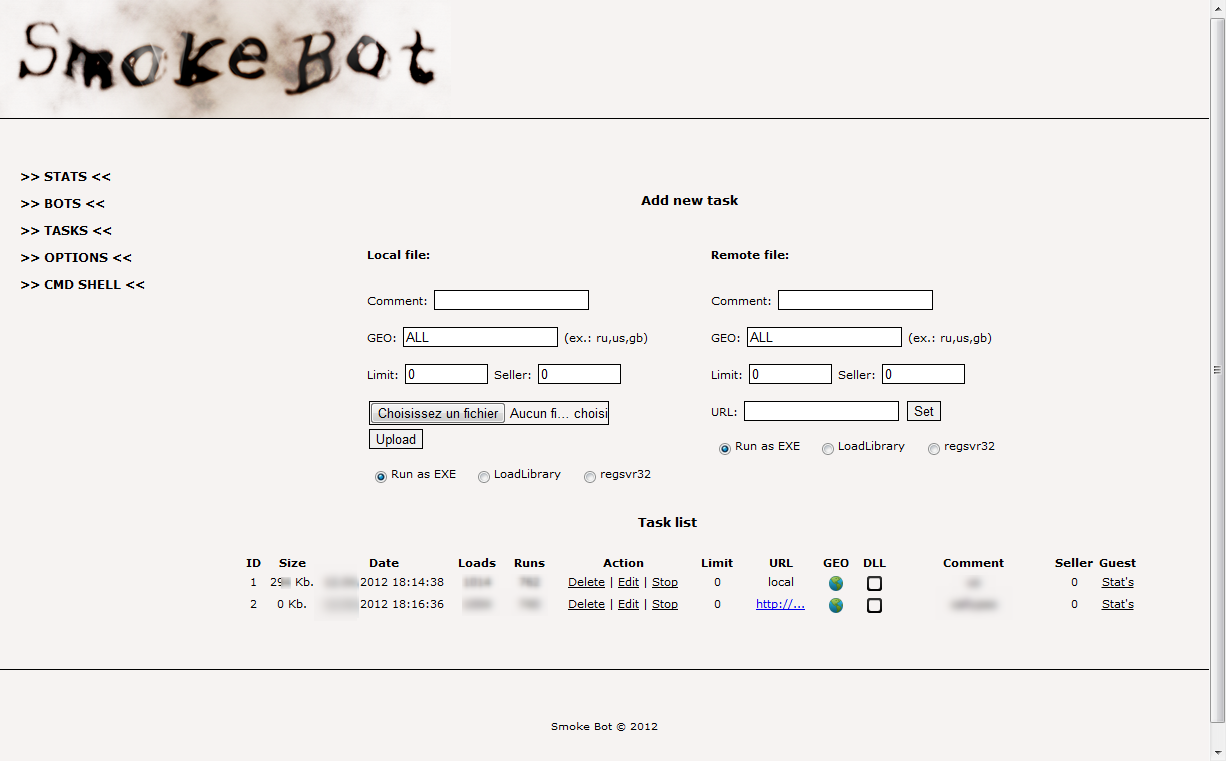Focus the Remote file URL field

pos(821,411)
